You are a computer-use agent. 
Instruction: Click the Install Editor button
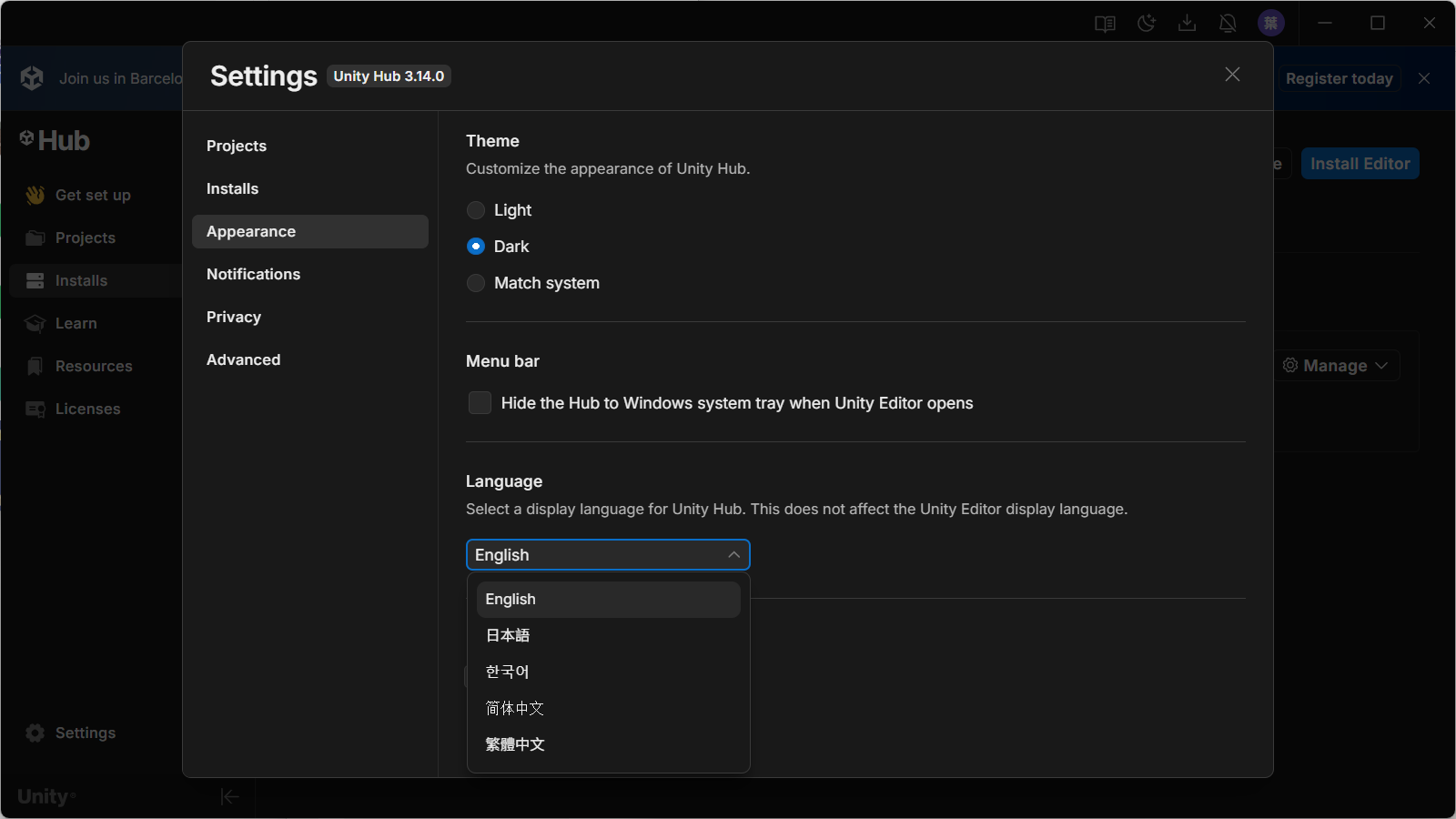click(x=1360, y=164)
